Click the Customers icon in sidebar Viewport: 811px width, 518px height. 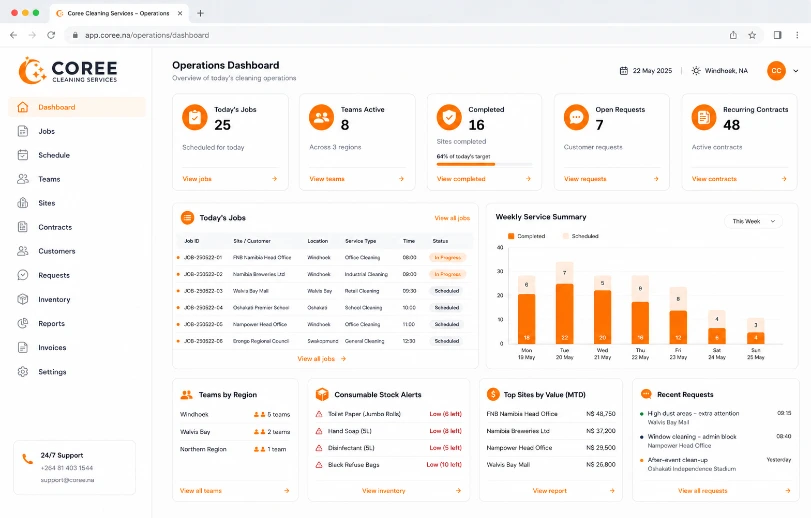click(x=23, y=251)
